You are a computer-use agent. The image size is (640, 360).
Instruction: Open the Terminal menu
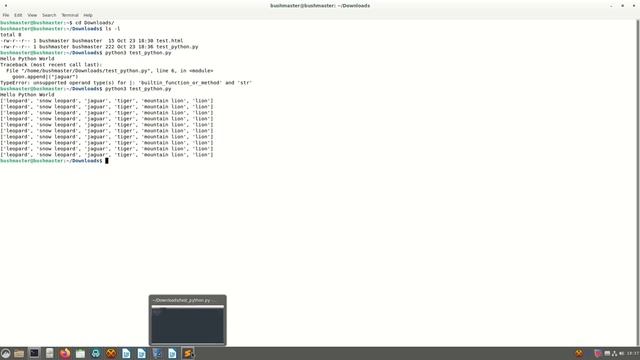(x=70, y=15)
